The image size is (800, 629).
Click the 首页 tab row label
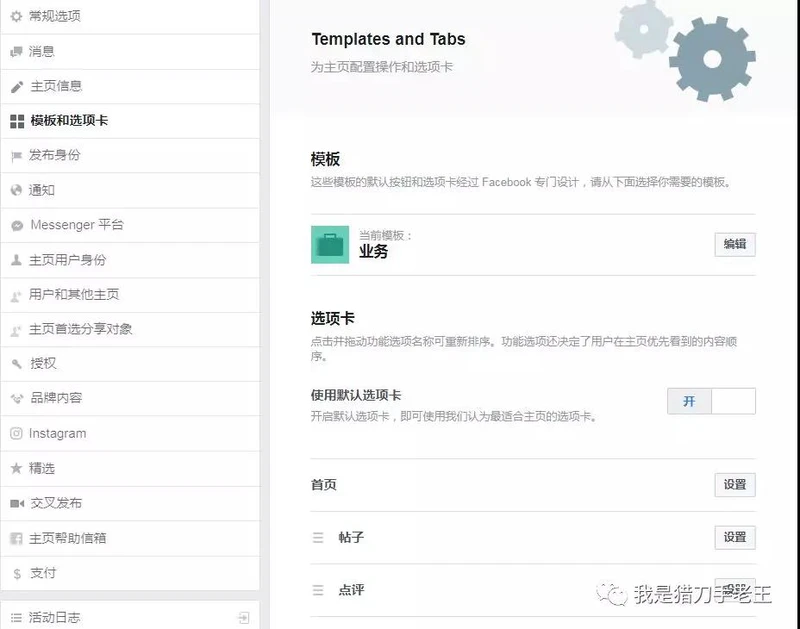pyautogui.click(x=324, y=485)
